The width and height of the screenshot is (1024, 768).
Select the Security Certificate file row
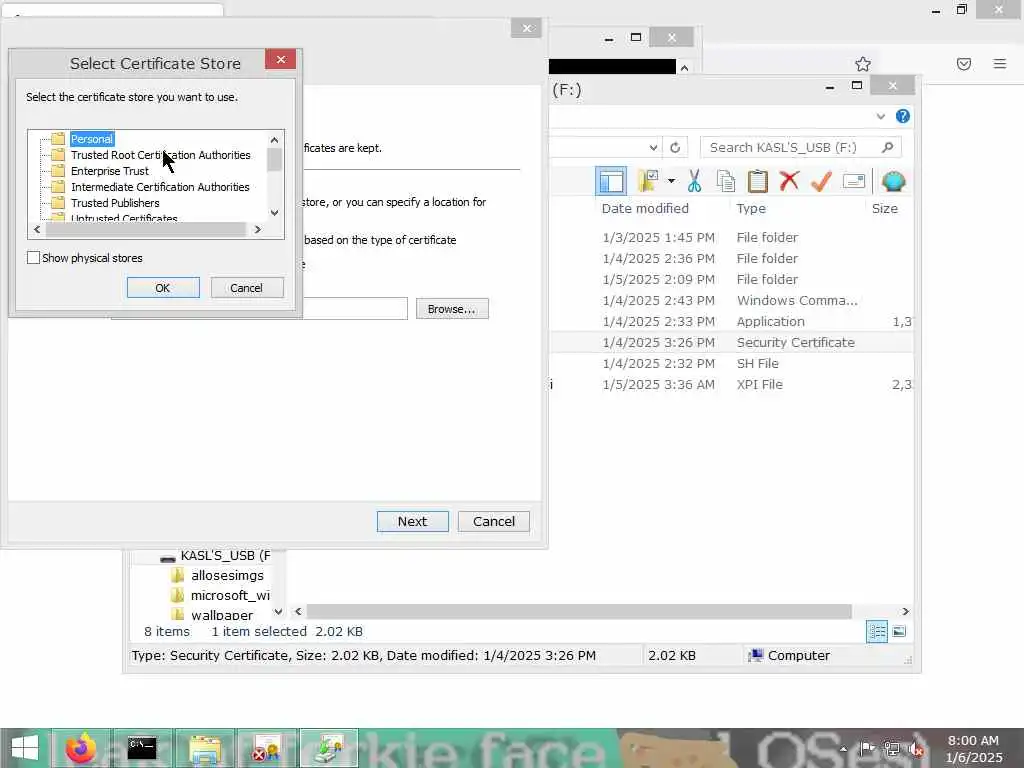click(x=731, y=342)
